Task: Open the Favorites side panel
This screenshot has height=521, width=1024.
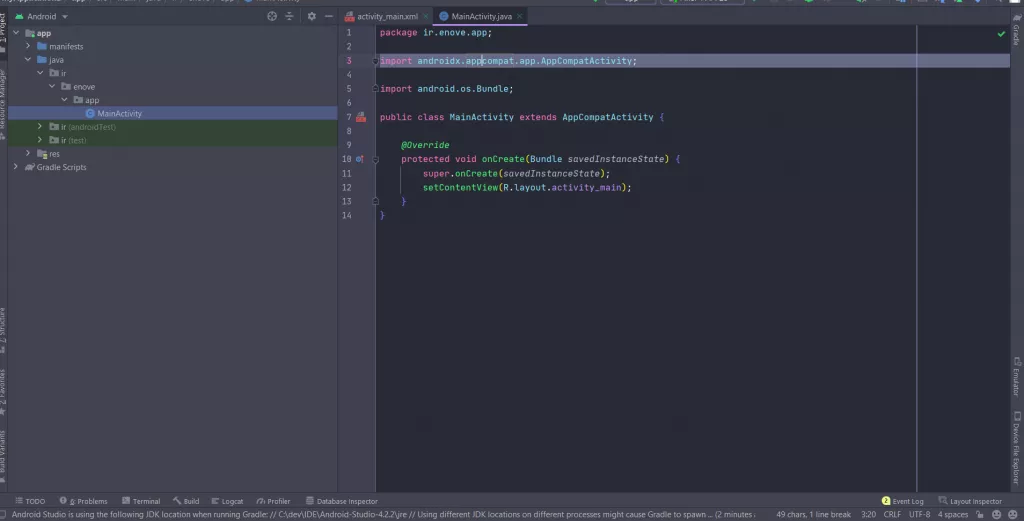Action: 3,392
